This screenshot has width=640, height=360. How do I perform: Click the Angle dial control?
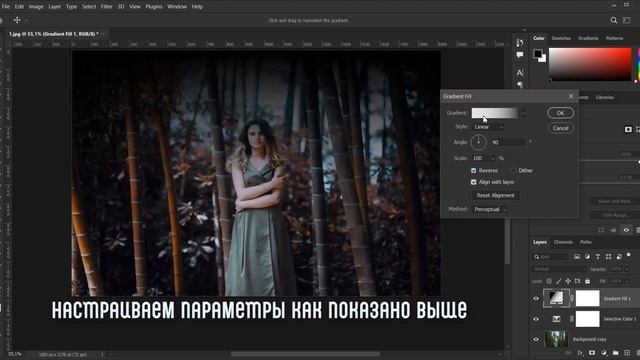478,142
